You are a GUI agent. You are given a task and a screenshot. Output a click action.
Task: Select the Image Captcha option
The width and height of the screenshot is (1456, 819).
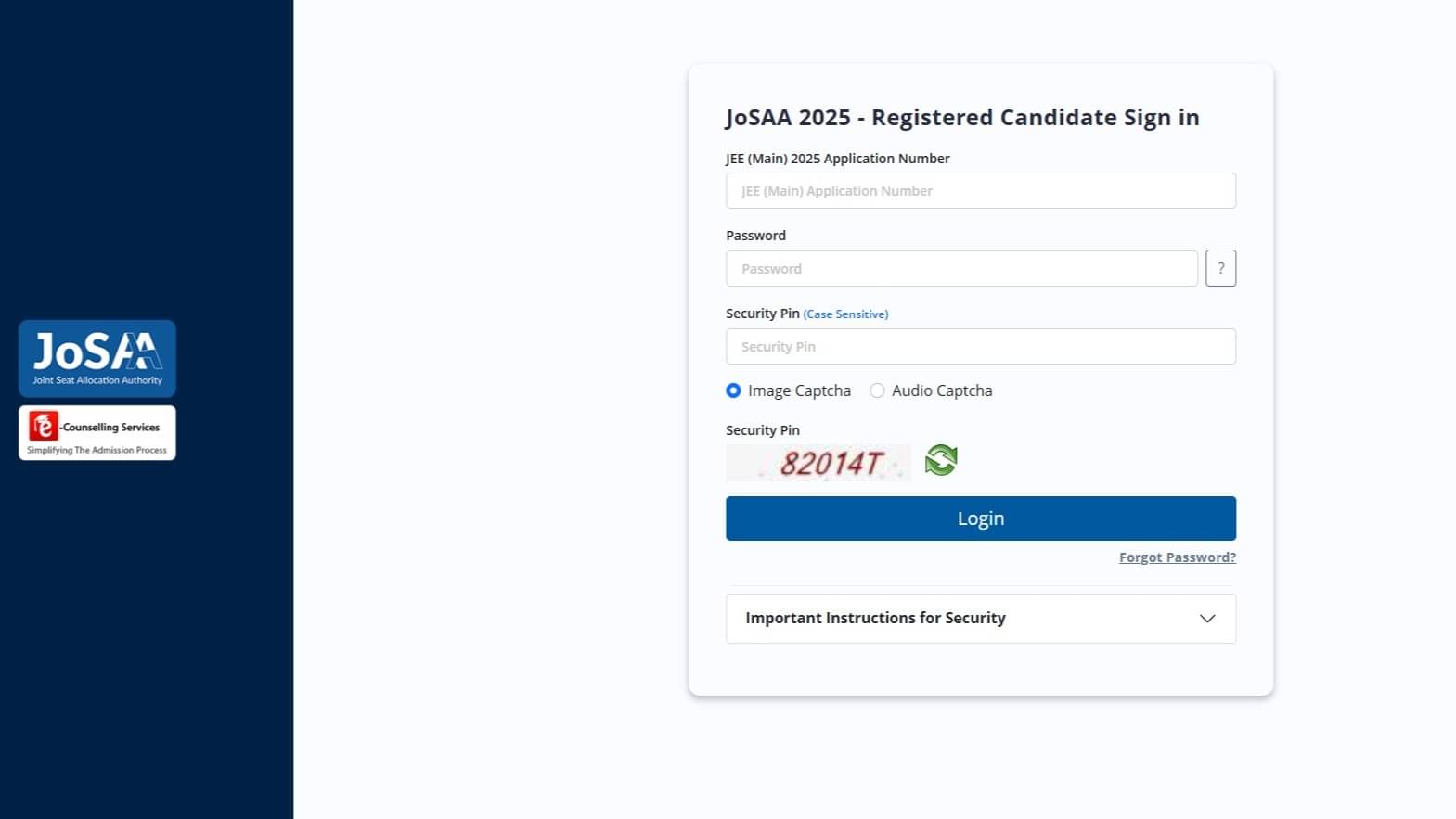[733, 390]
